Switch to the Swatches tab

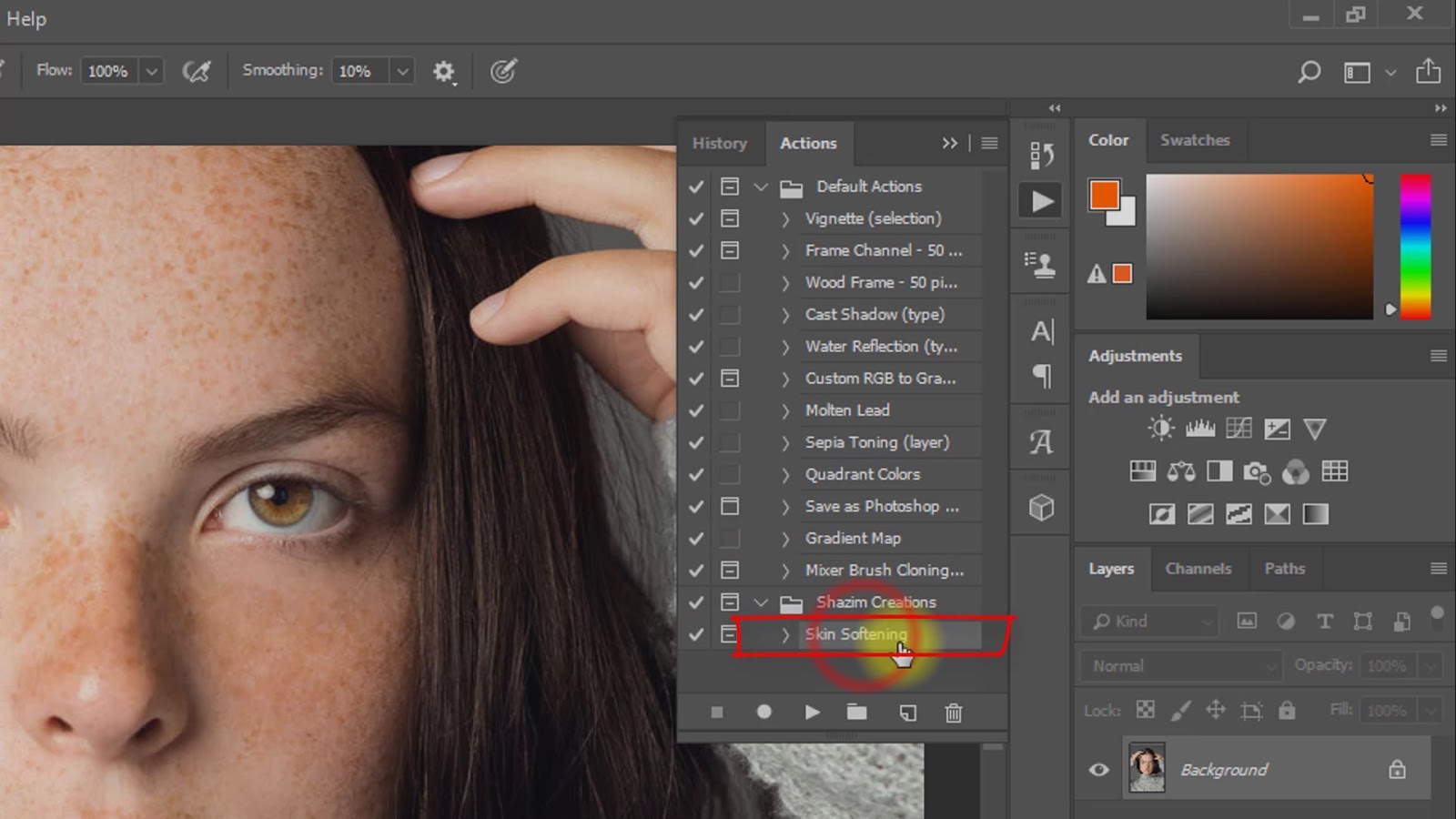coord(1194,140)
